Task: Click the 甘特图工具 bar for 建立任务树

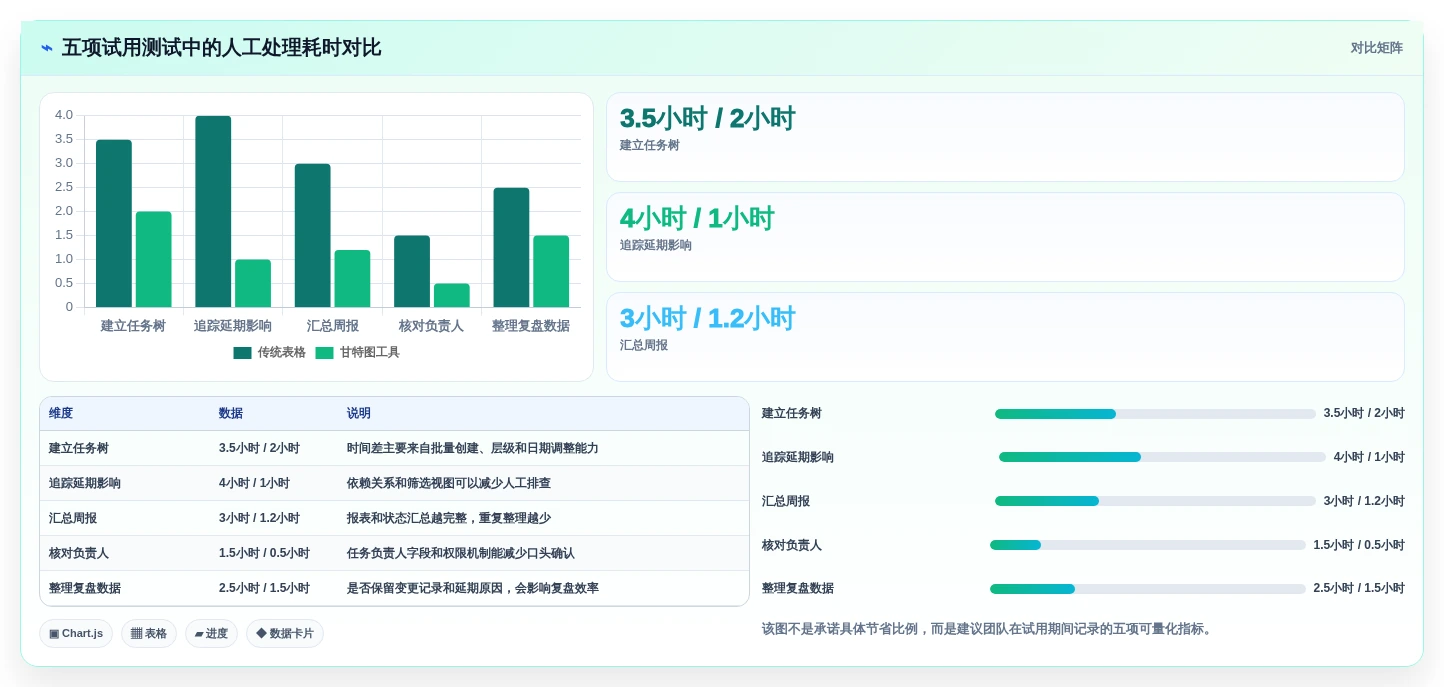Action: point(154,259)
